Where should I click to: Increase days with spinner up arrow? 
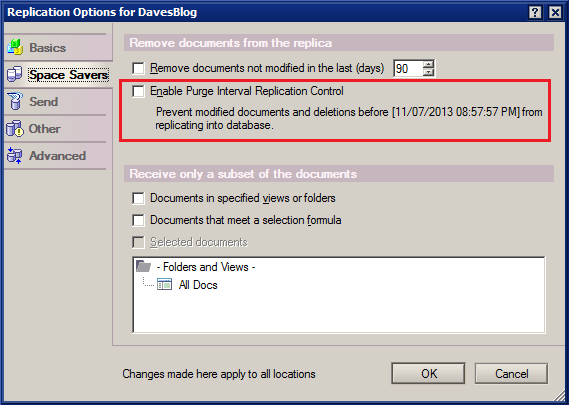point(429,64)
